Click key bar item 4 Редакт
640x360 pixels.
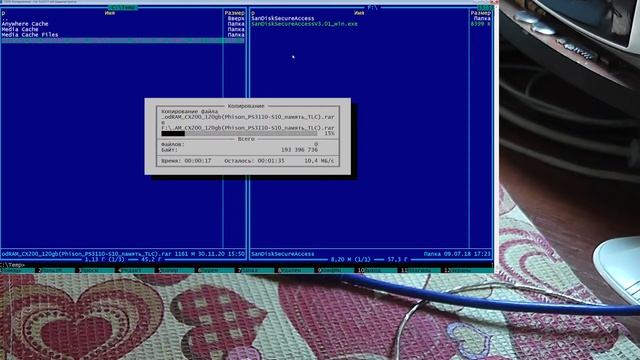137,270
